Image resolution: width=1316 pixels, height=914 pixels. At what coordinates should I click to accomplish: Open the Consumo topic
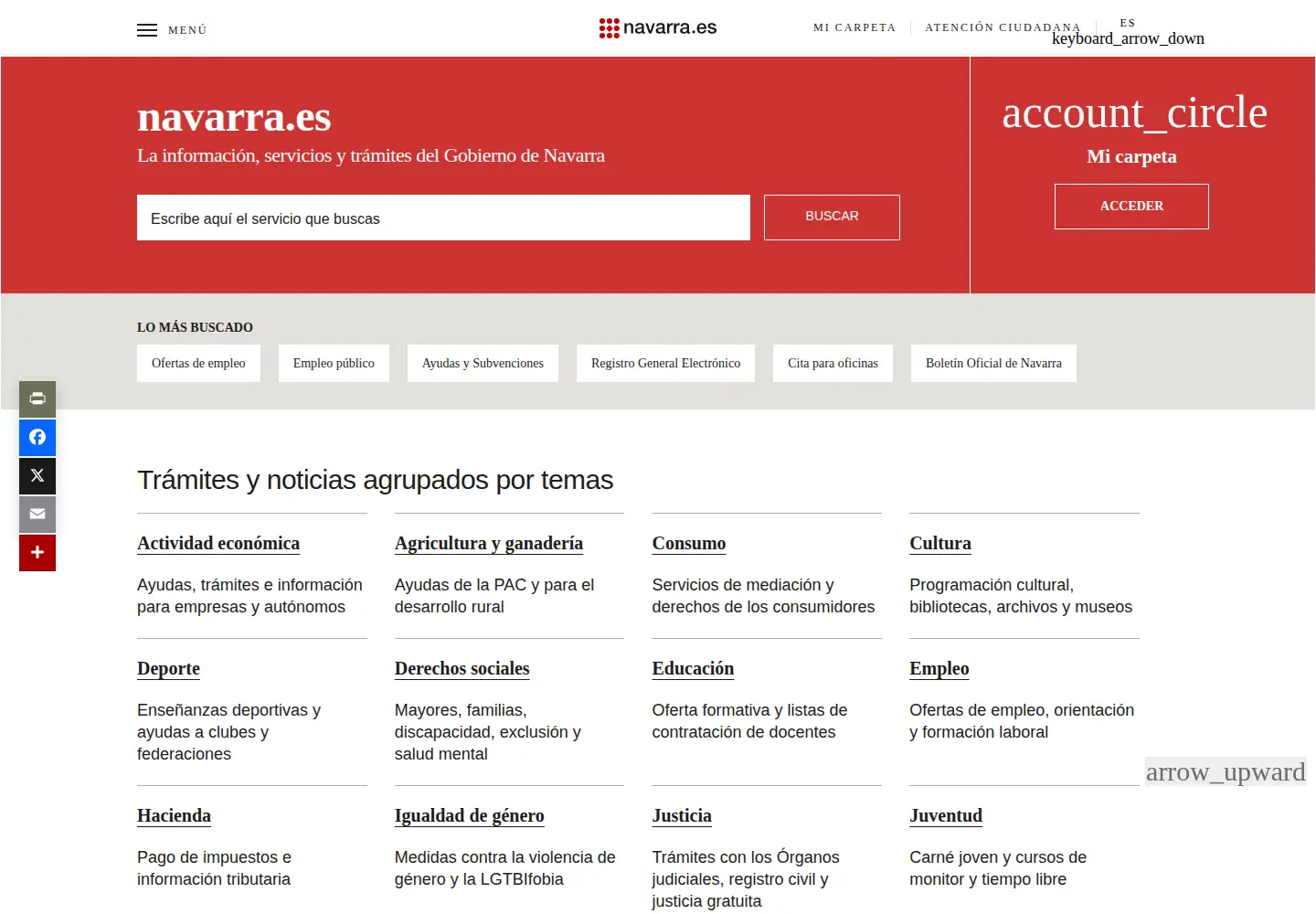tap(689, 543)
